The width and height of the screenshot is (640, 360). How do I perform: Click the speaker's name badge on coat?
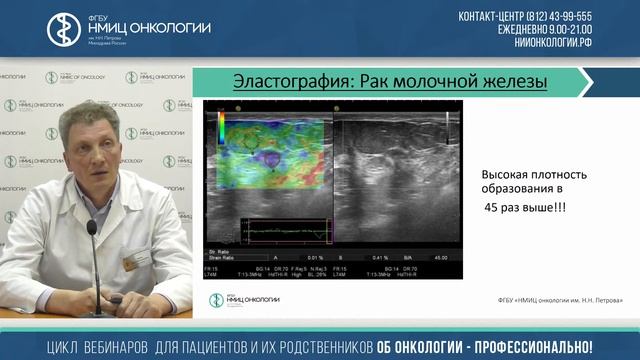coord(135,260)
